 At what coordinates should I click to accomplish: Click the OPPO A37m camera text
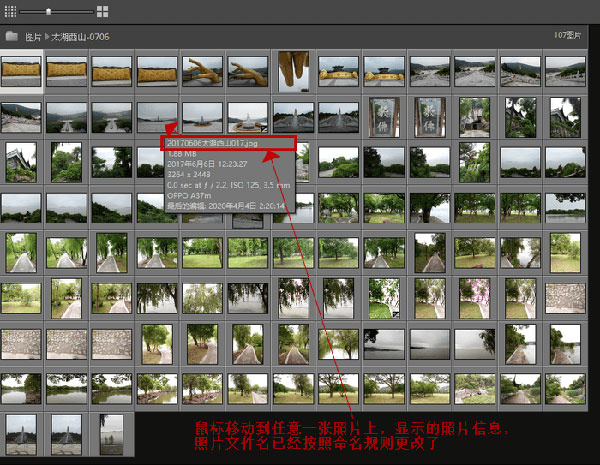(x=189, y=196)
